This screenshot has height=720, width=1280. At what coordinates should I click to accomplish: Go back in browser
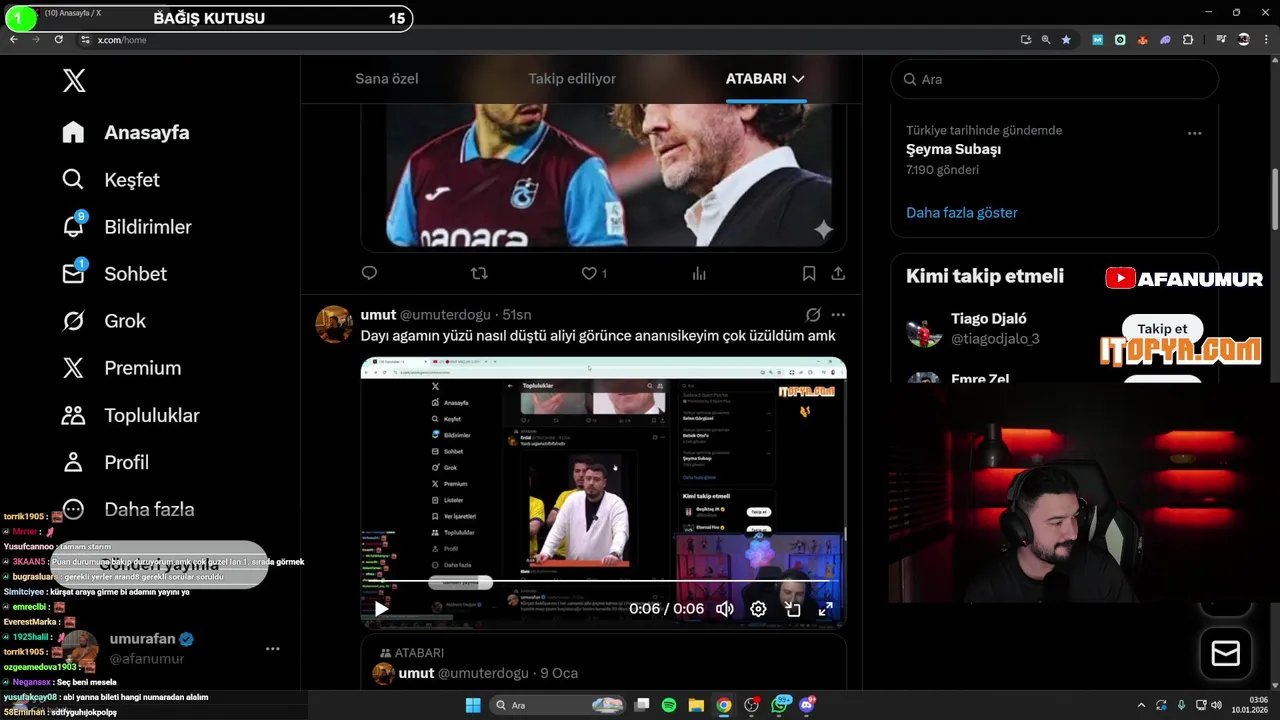click(14, 39)
